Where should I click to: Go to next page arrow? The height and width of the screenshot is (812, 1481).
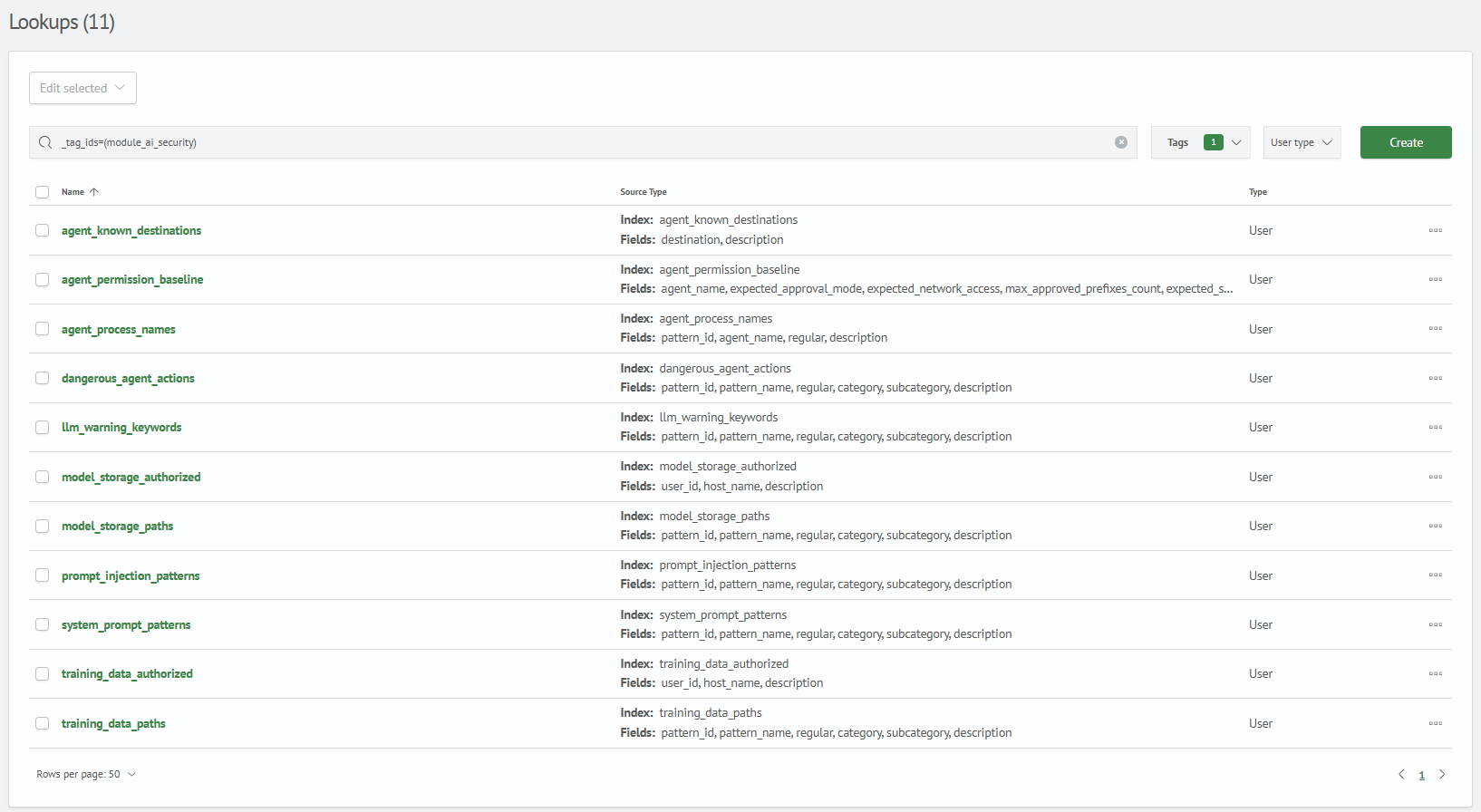pos(1442,774)
